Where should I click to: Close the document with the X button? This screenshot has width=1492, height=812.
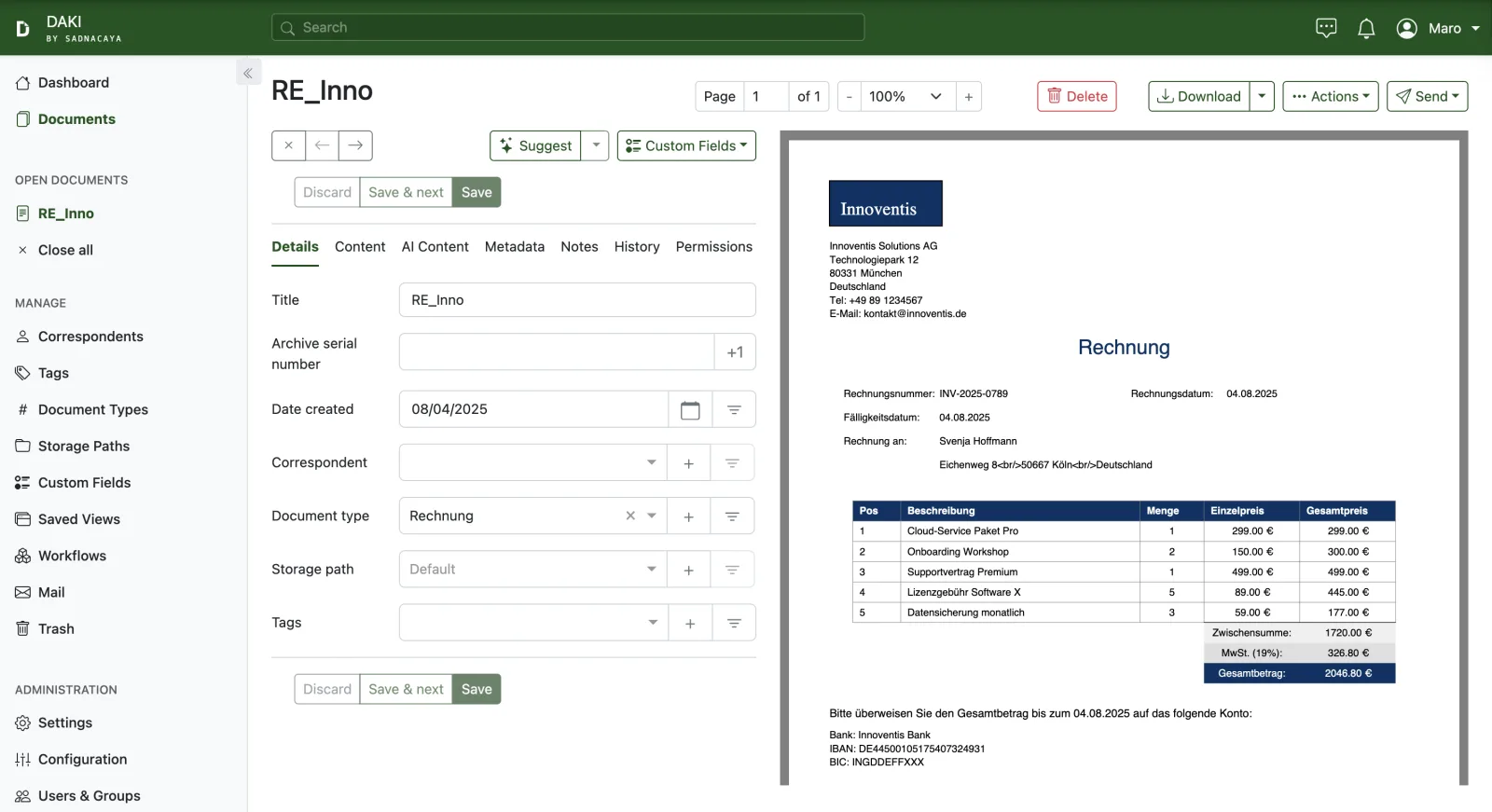(289, 145)
